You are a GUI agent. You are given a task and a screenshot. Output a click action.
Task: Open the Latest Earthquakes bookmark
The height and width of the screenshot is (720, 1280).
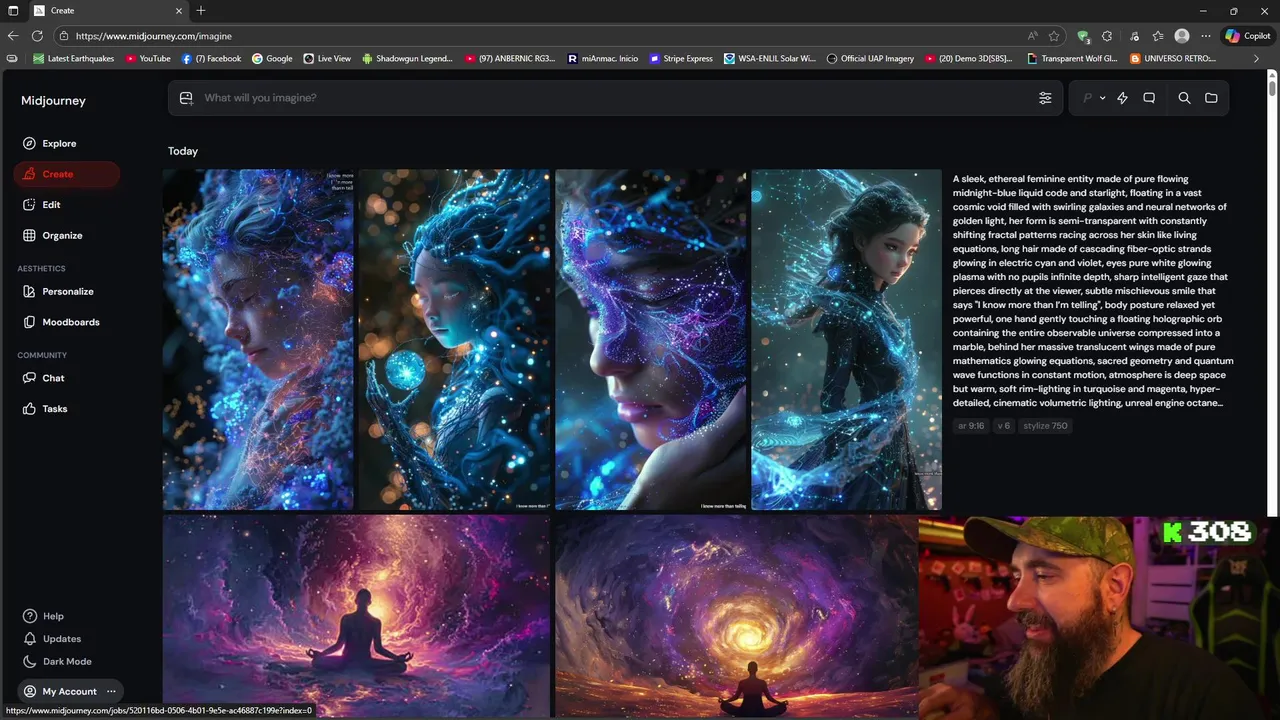point(73,59)
